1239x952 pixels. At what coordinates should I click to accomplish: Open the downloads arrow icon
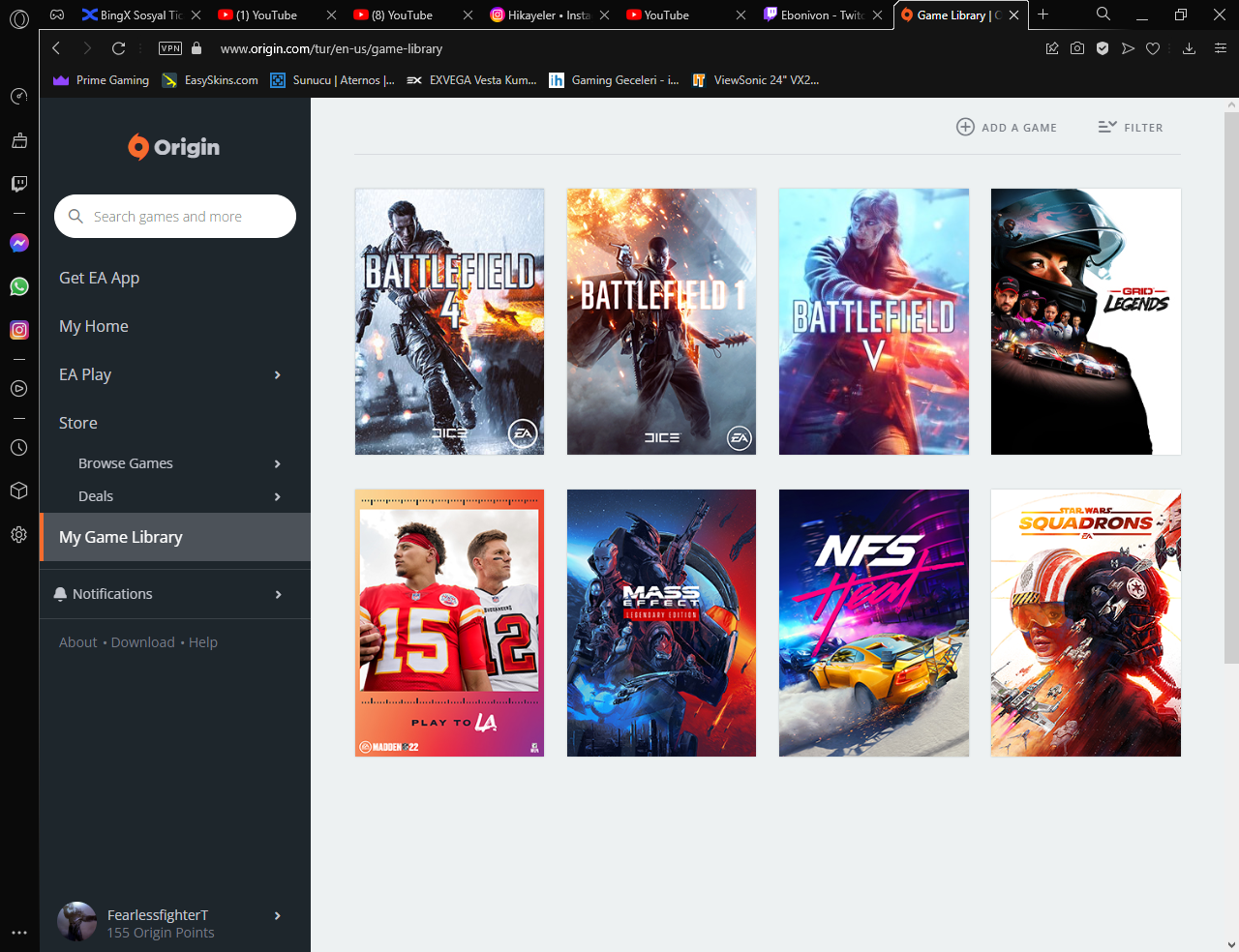coord(1189,48)
